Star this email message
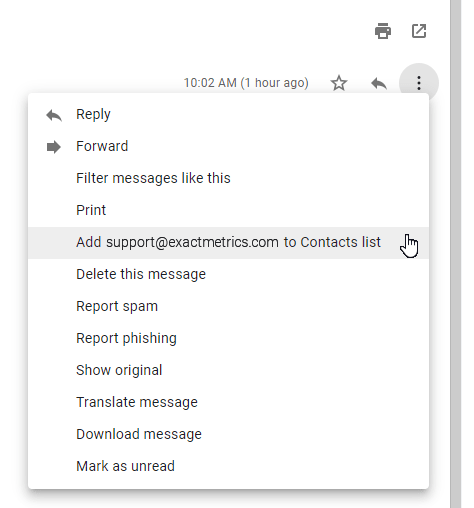Screen dimensions: 474x508 [x=339, y=83]
